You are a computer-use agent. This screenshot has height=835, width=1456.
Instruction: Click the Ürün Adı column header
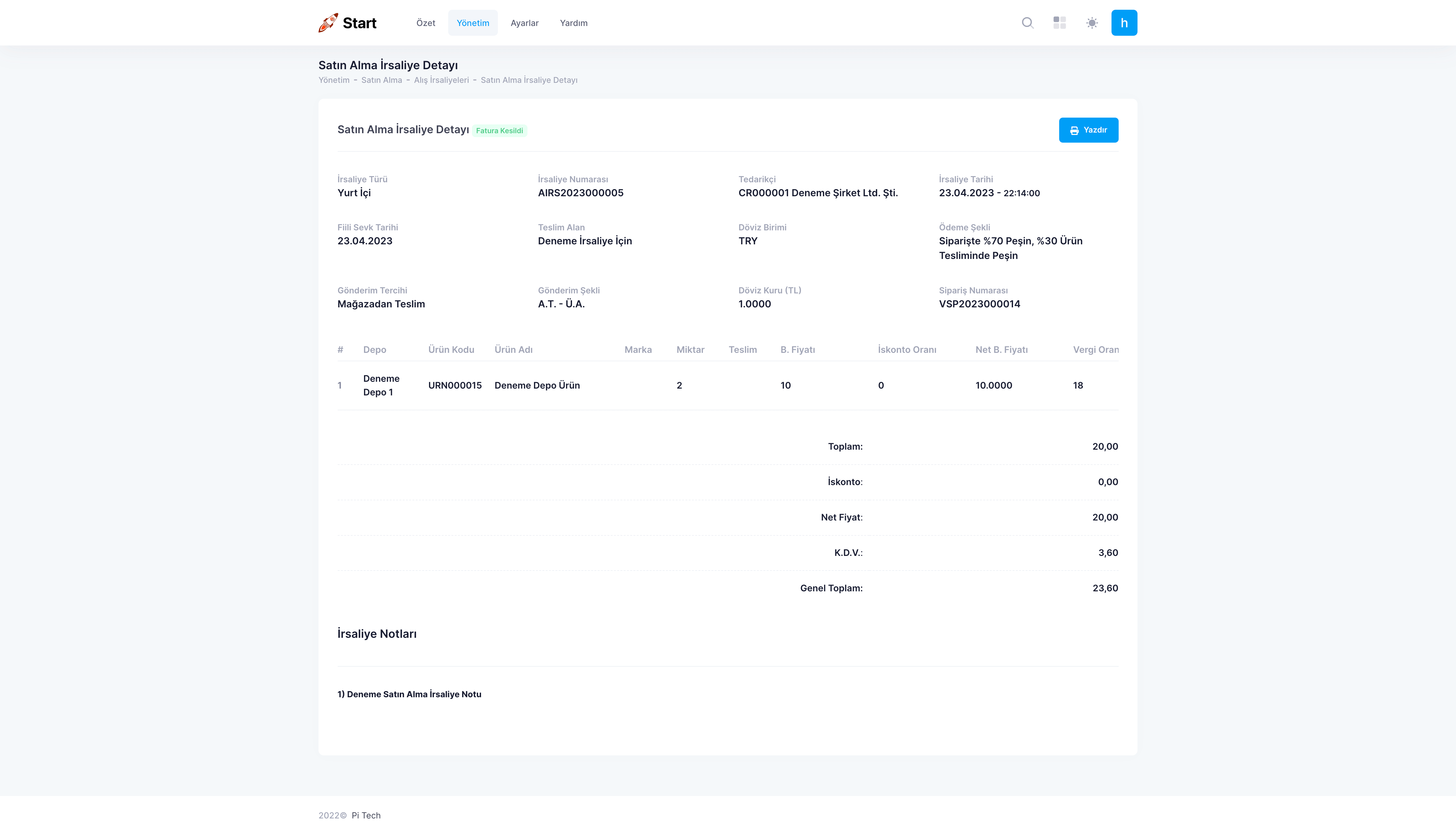click(x=513, y=350)
